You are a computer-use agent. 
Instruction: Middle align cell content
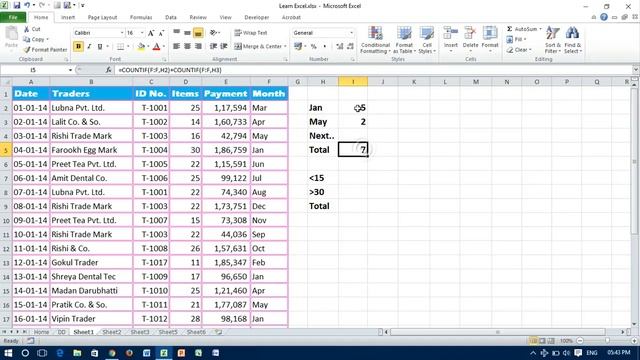pos(187,33)
